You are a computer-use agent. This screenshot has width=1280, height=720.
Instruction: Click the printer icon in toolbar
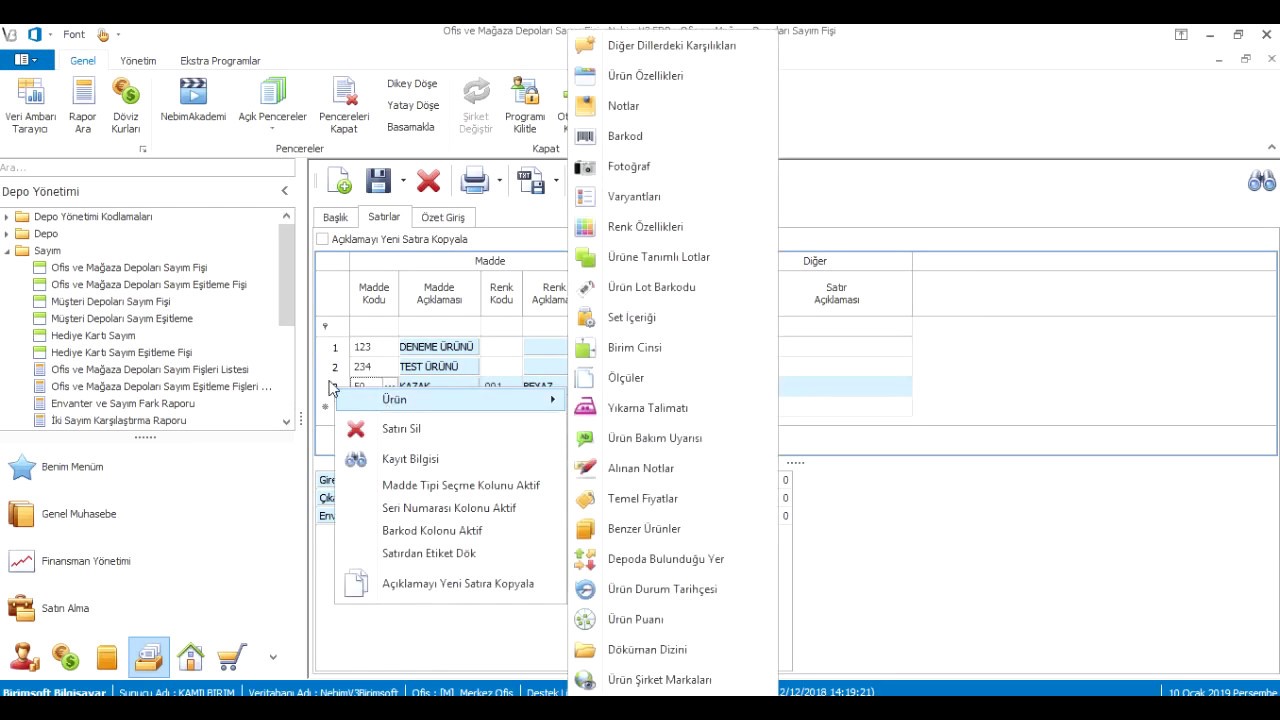pos(474,181)
